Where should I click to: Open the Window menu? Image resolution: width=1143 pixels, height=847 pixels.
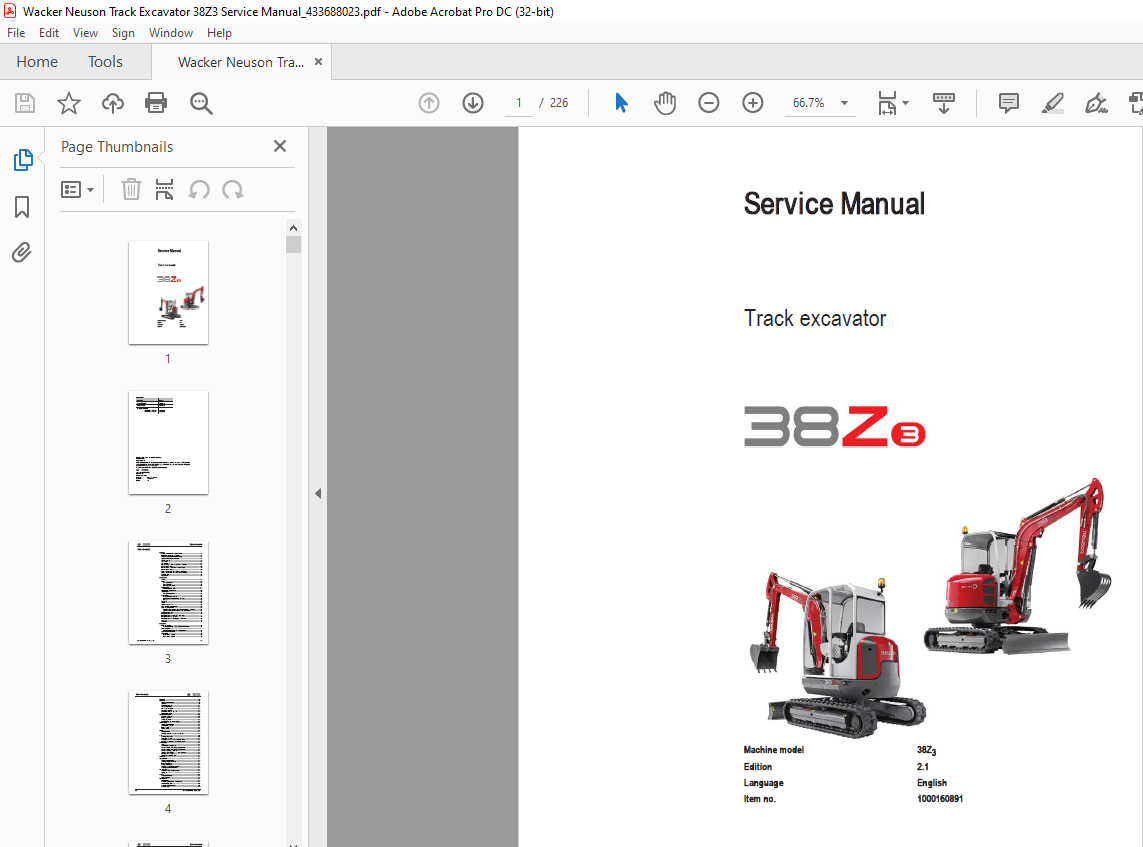[x=171, y=33]
